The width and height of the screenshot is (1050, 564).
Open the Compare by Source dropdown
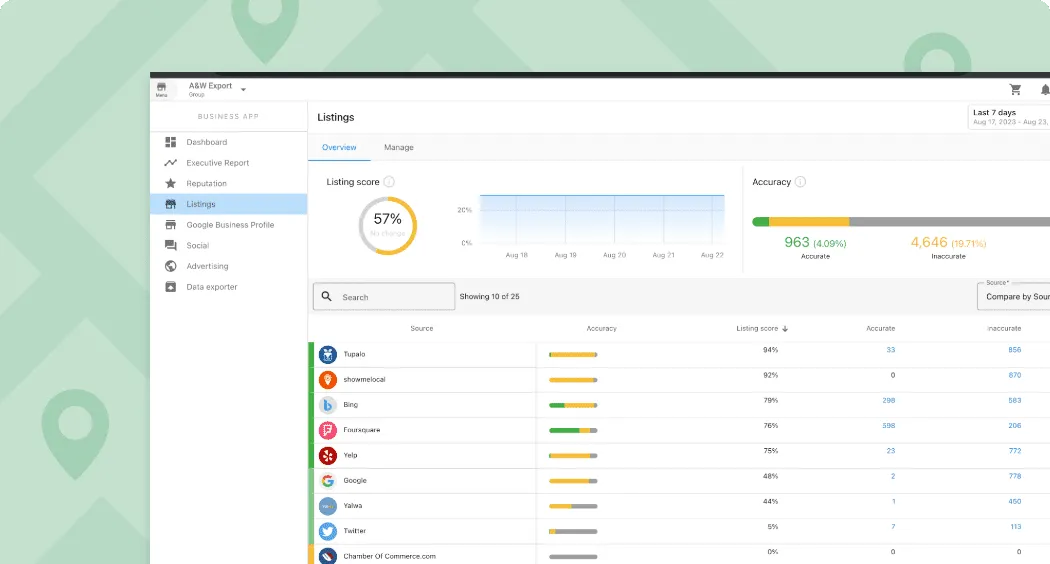pyautogui.click(x=1014, y=296)
